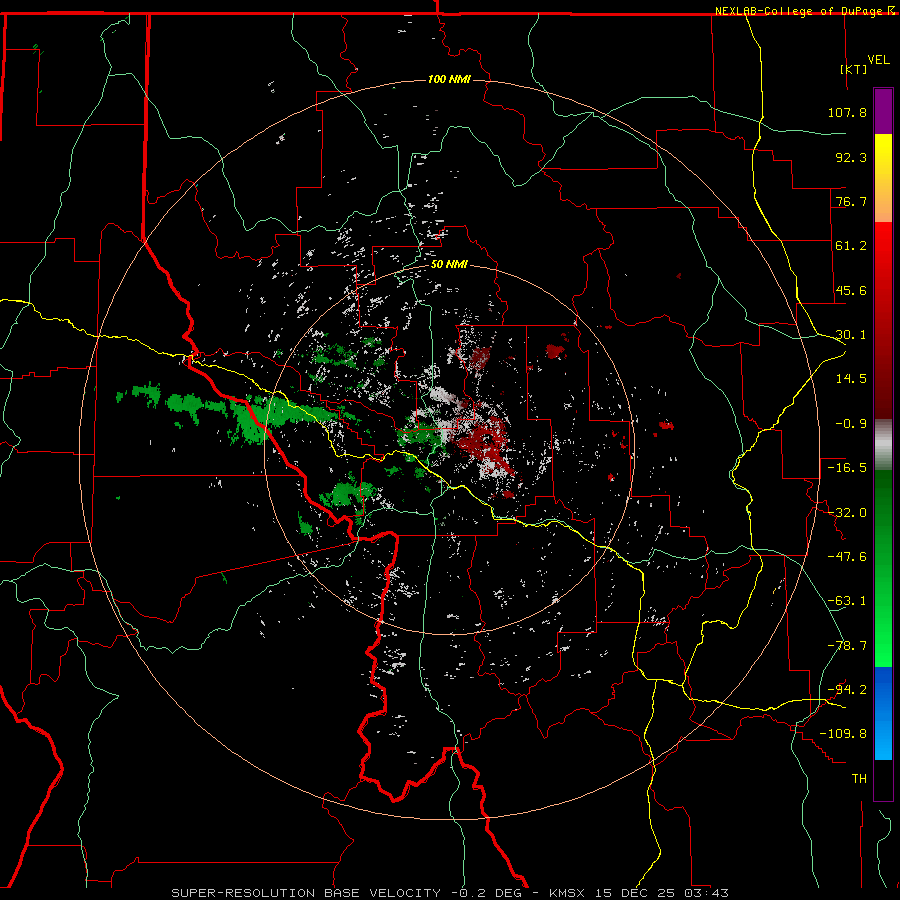
Task: Select the -16.5 legend value
Action: 847,468
